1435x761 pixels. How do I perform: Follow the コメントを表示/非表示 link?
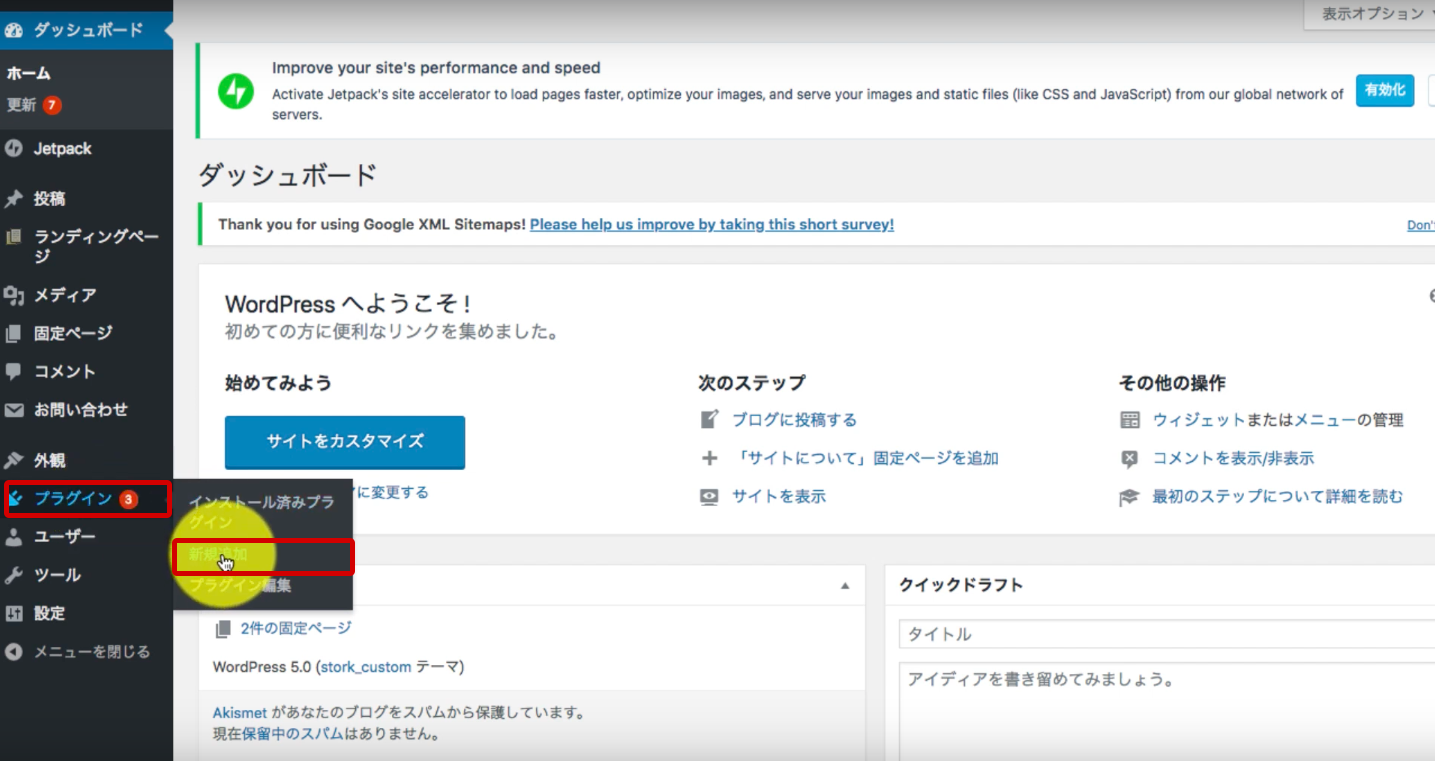1233,458
